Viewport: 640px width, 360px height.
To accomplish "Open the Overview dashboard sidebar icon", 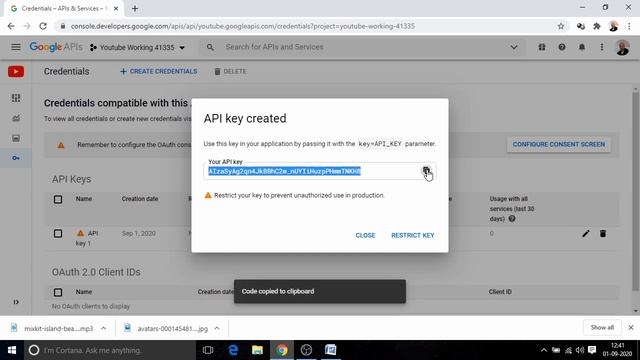I will 16,98.
